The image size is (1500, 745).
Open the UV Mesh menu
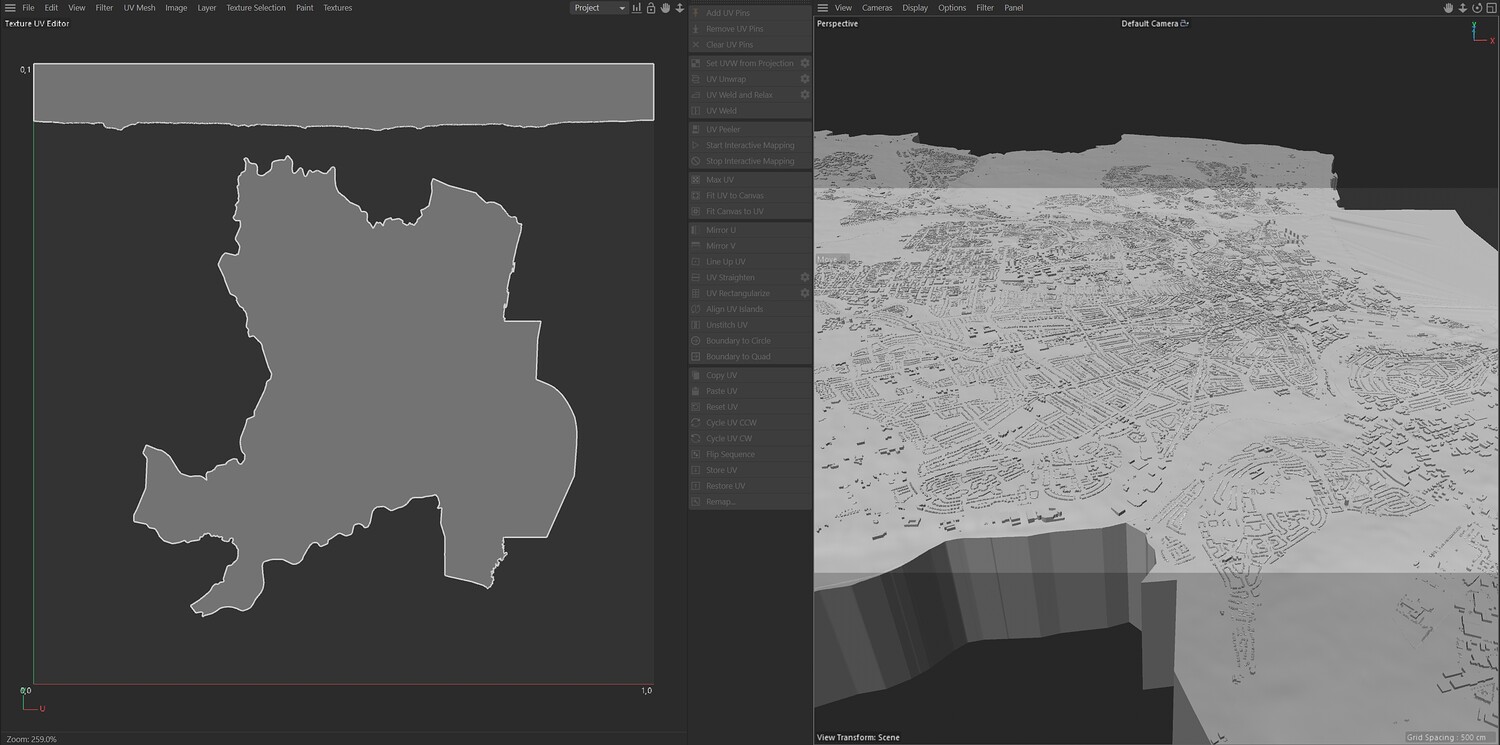(x=139, y=8)
